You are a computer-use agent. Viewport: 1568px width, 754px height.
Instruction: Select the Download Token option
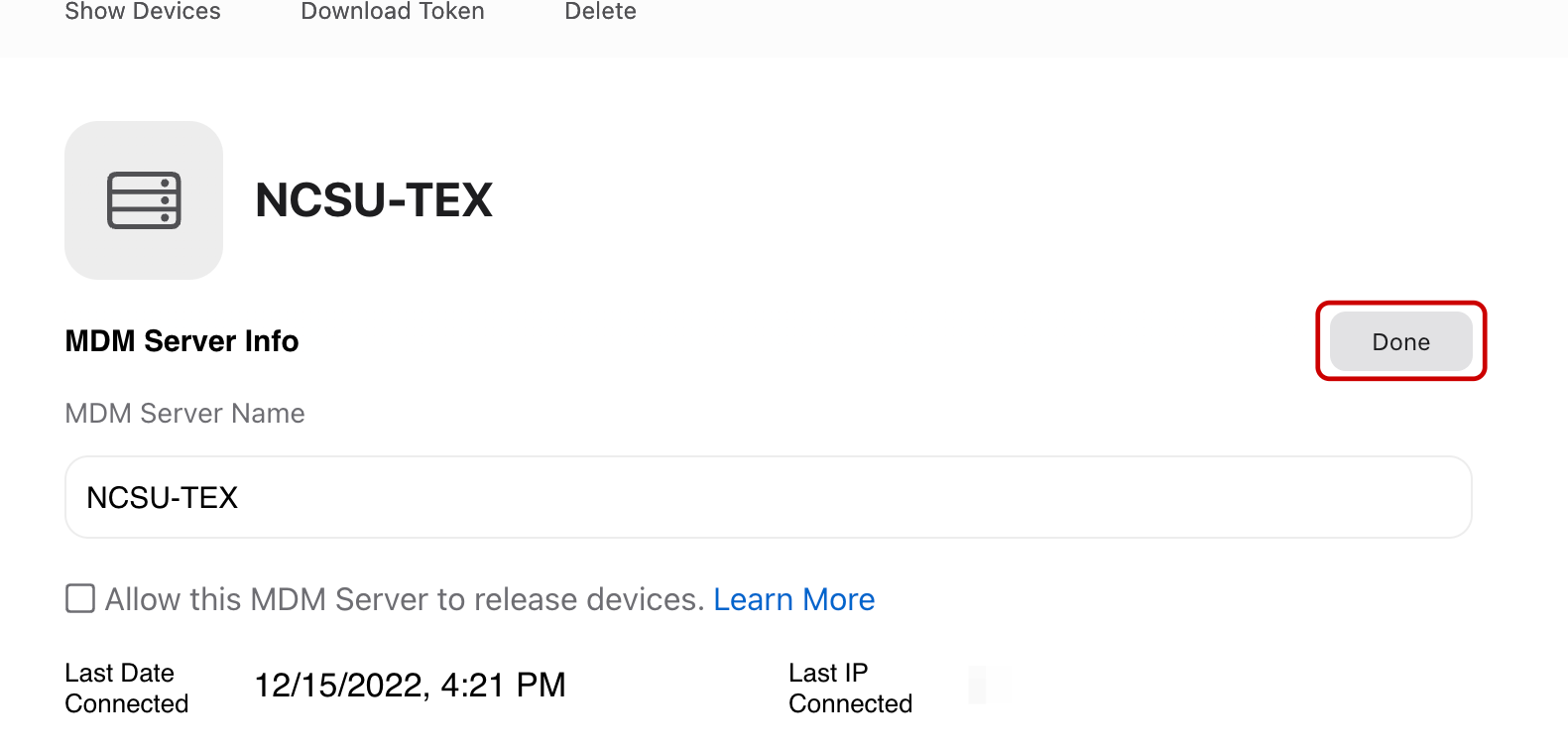pos(393,12)
